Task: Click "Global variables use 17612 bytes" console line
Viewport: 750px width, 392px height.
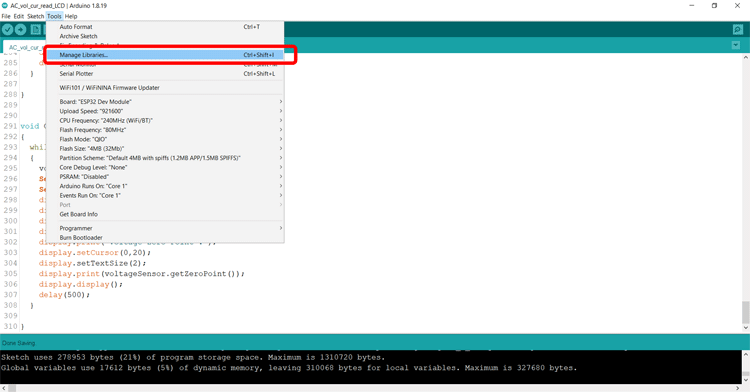Action: (289, 368)
